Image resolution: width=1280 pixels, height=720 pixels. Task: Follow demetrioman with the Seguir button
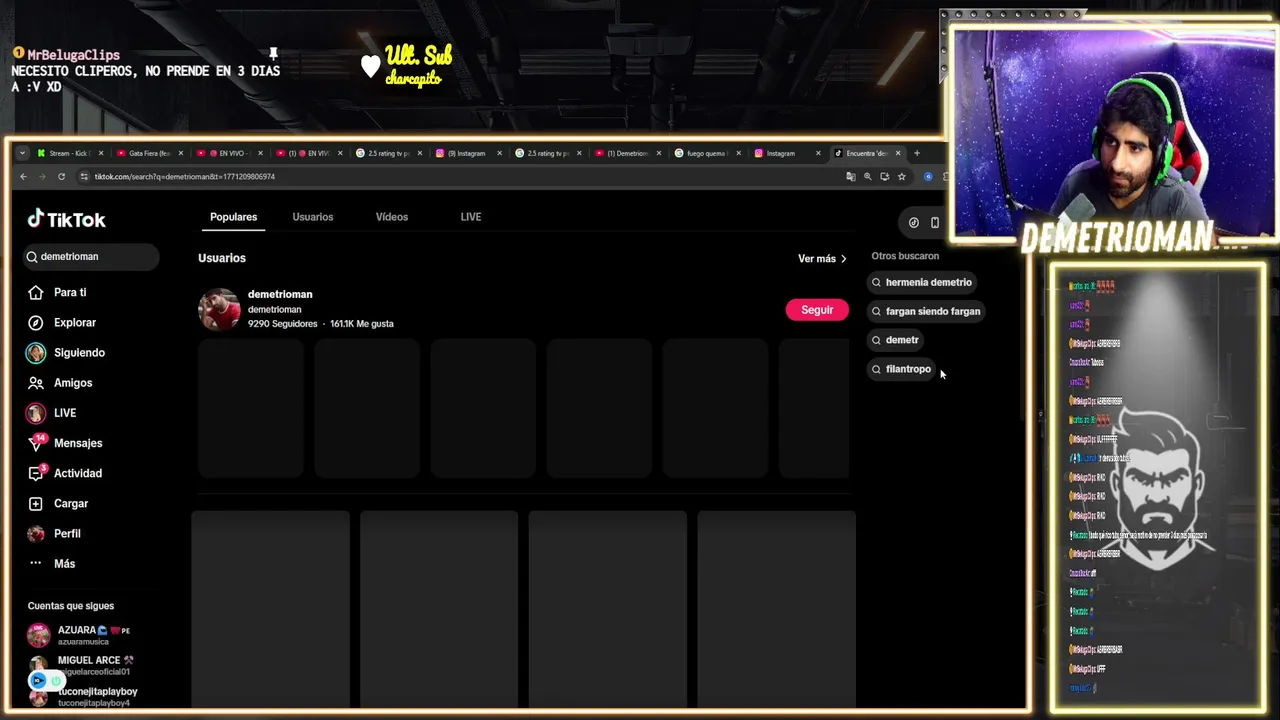point(817,310)
